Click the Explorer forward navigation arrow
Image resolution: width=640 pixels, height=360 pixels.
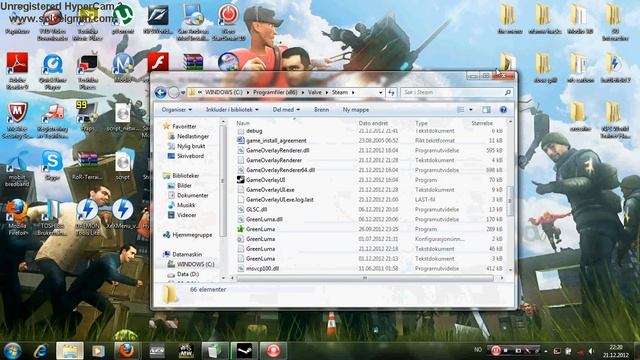click(x=174, y=93)
